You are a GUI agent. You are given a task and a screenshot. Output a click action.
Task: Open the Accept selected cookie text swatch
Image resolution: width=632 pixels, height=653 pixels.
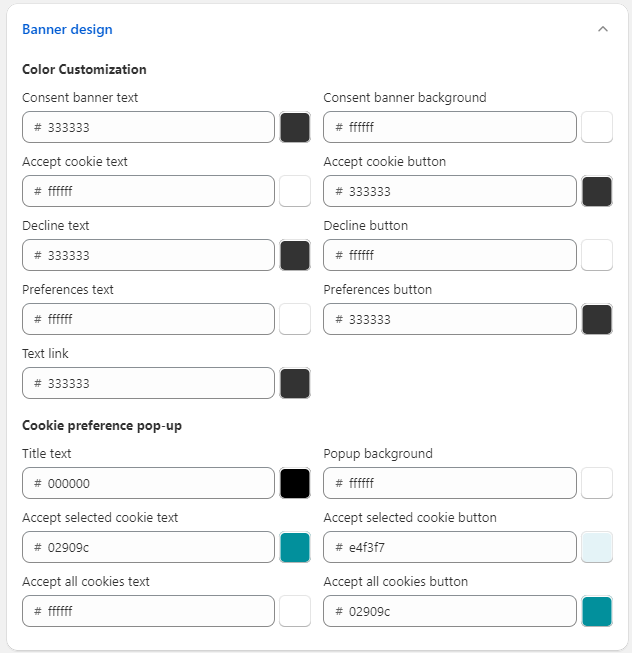[295, 547]
